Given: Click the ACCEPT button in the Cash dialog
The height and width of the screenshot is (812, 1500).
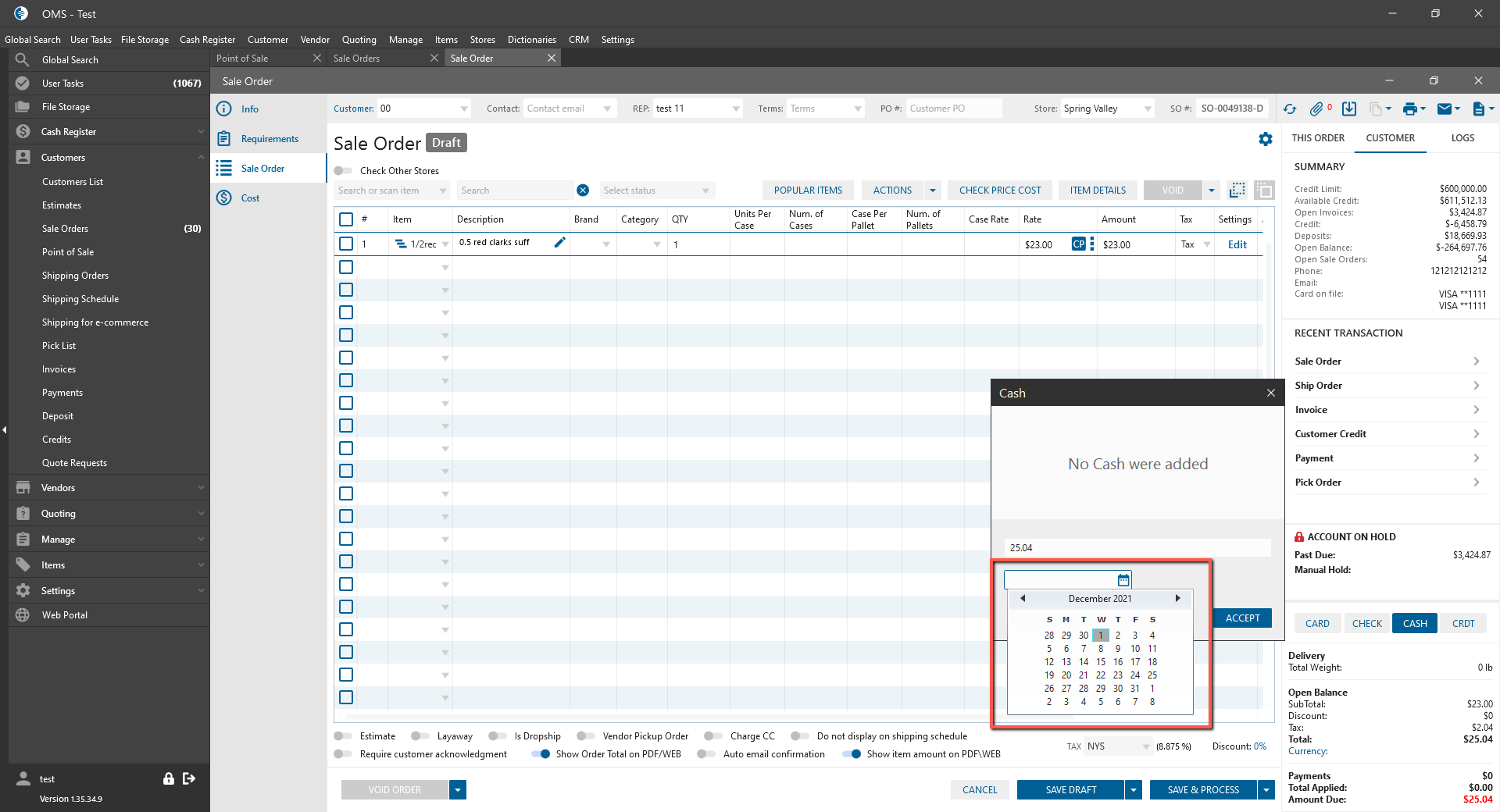Looking at the screenshot, I should 1242,618.
